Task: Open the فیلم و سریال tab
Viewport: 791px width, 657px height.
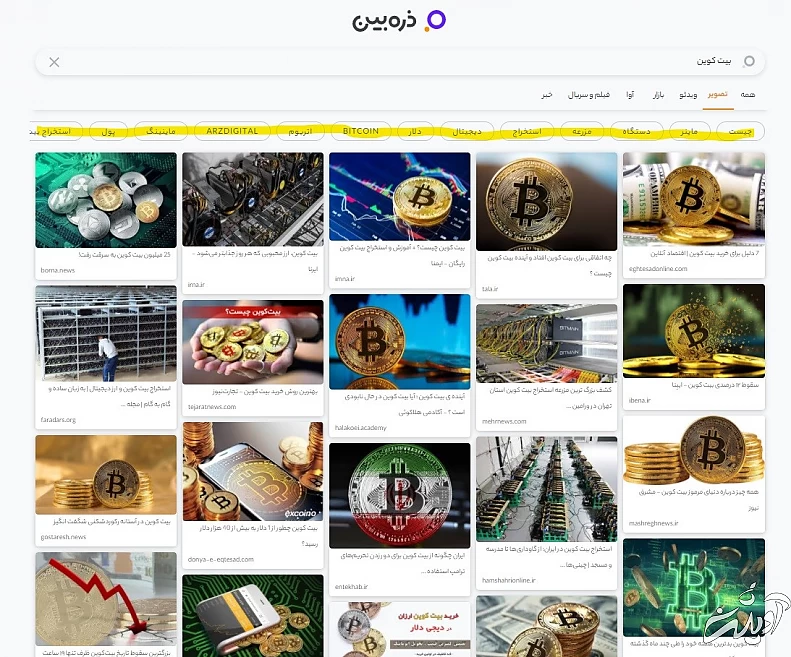Action: 589,94
